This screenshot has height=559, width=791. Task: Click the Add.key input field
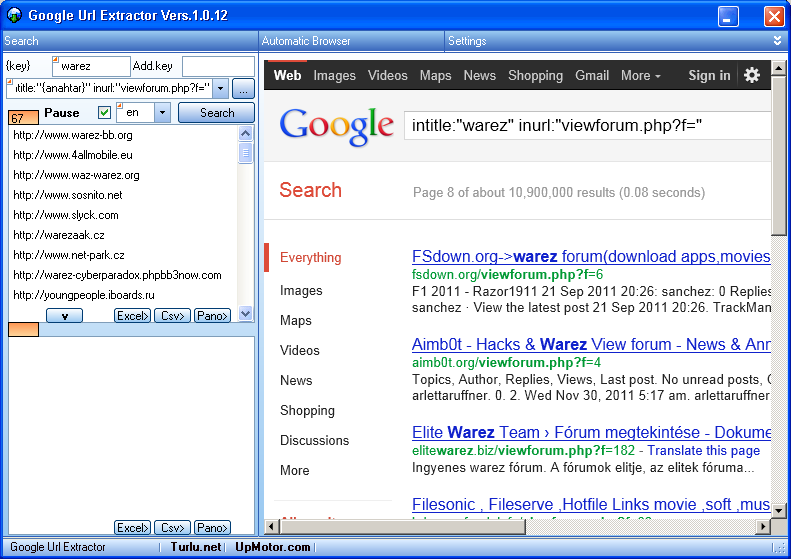pos(218,66)
